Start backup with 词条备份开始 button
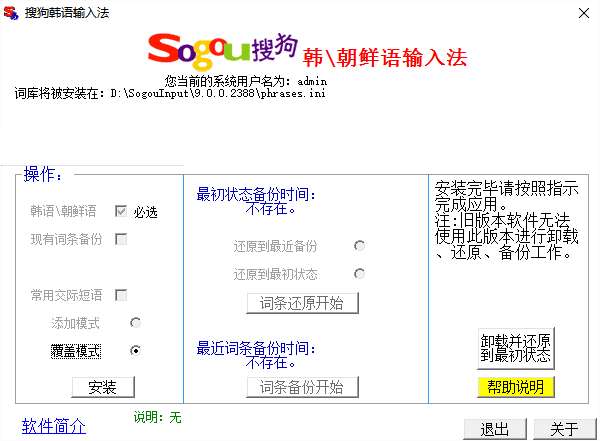 tap(302, 387)
